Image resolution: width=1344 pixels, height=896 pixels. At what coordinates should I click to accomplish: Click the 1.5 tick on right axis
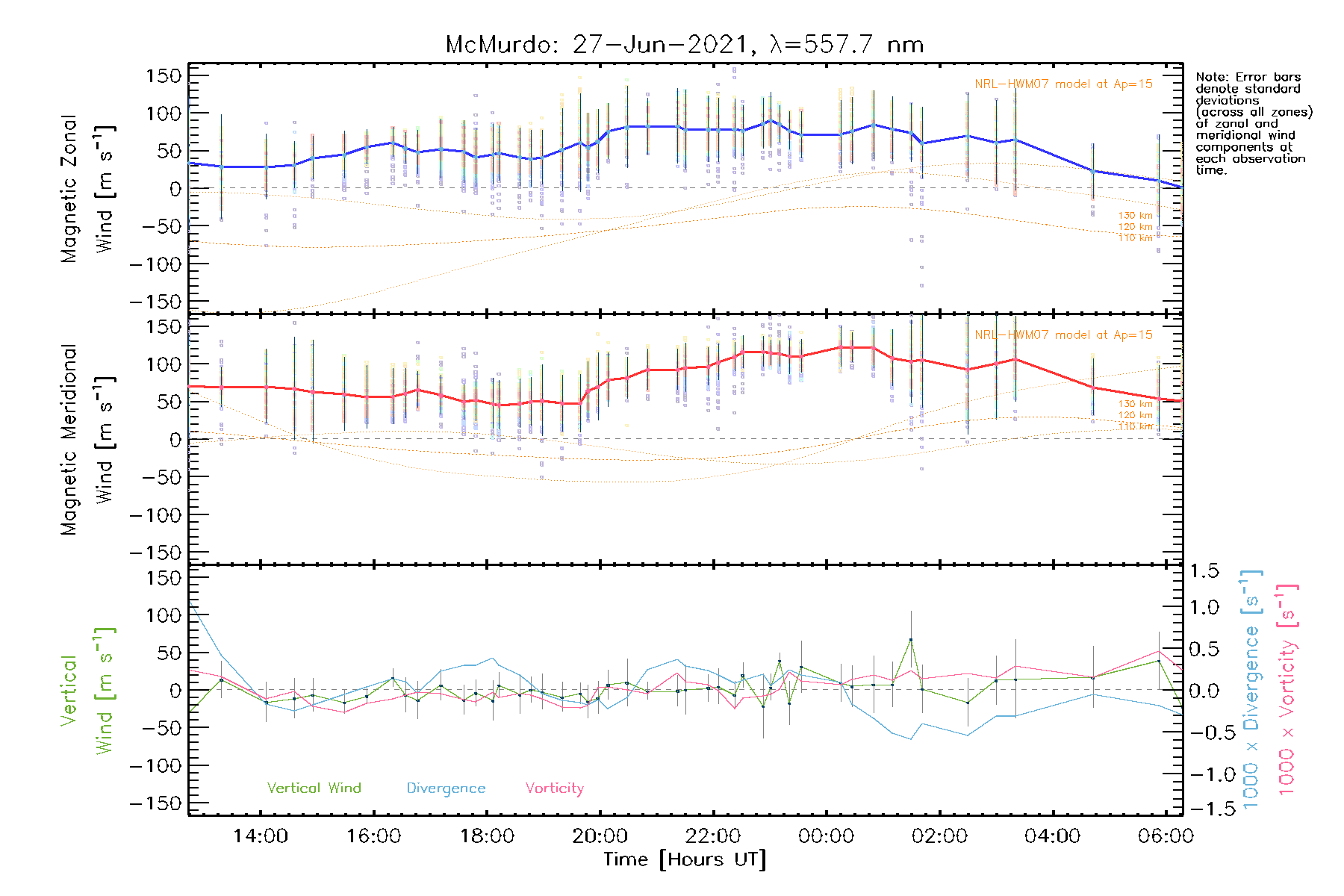(x=1204, y=571)
